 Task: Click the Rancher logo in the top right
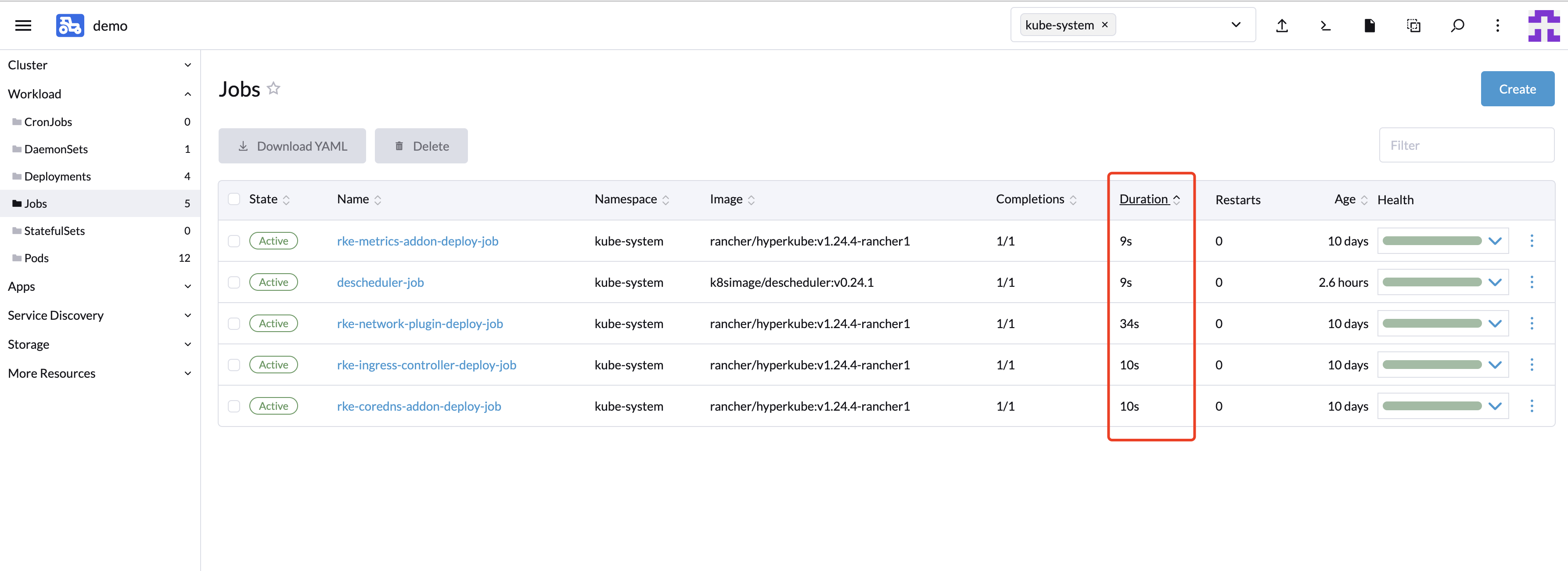pyautogui.click(x=1543, y=25)
